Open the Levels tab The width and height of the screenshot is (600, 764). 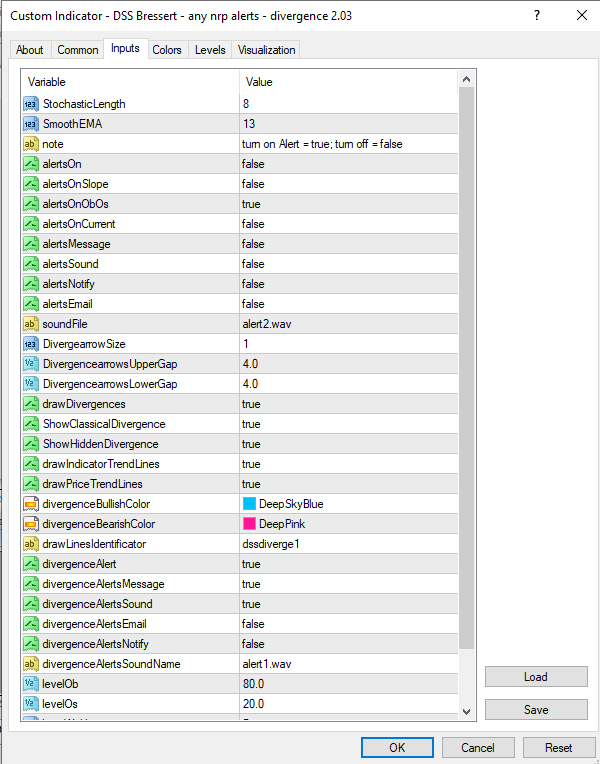210,50
